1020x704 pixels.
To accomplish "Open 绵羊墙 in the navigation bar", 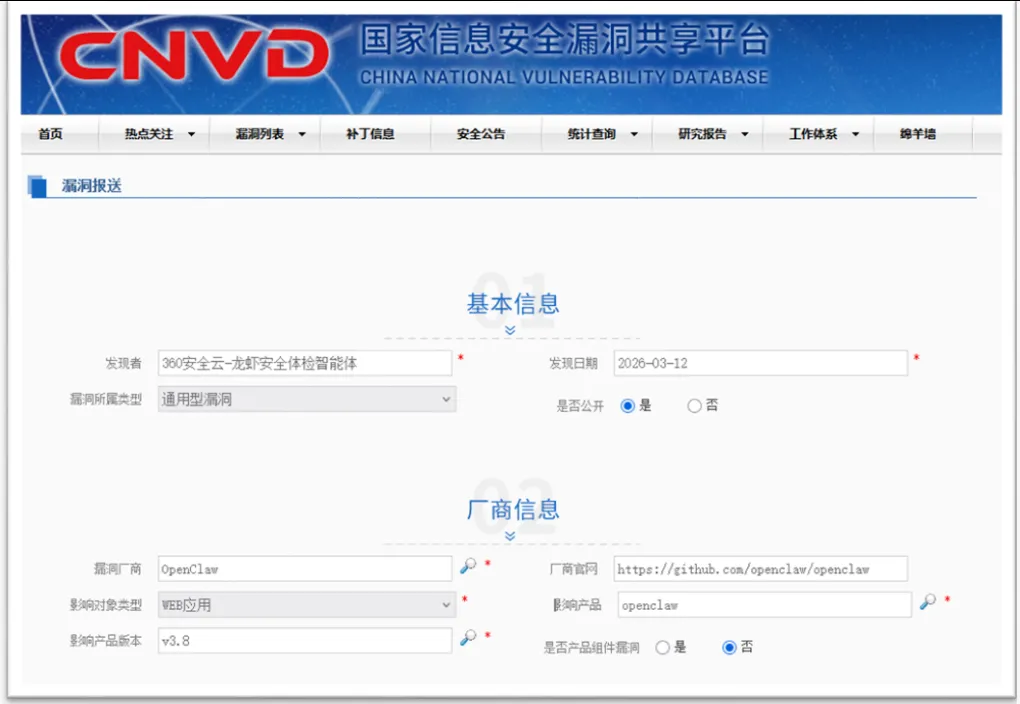I will click(x=918, y=134).
